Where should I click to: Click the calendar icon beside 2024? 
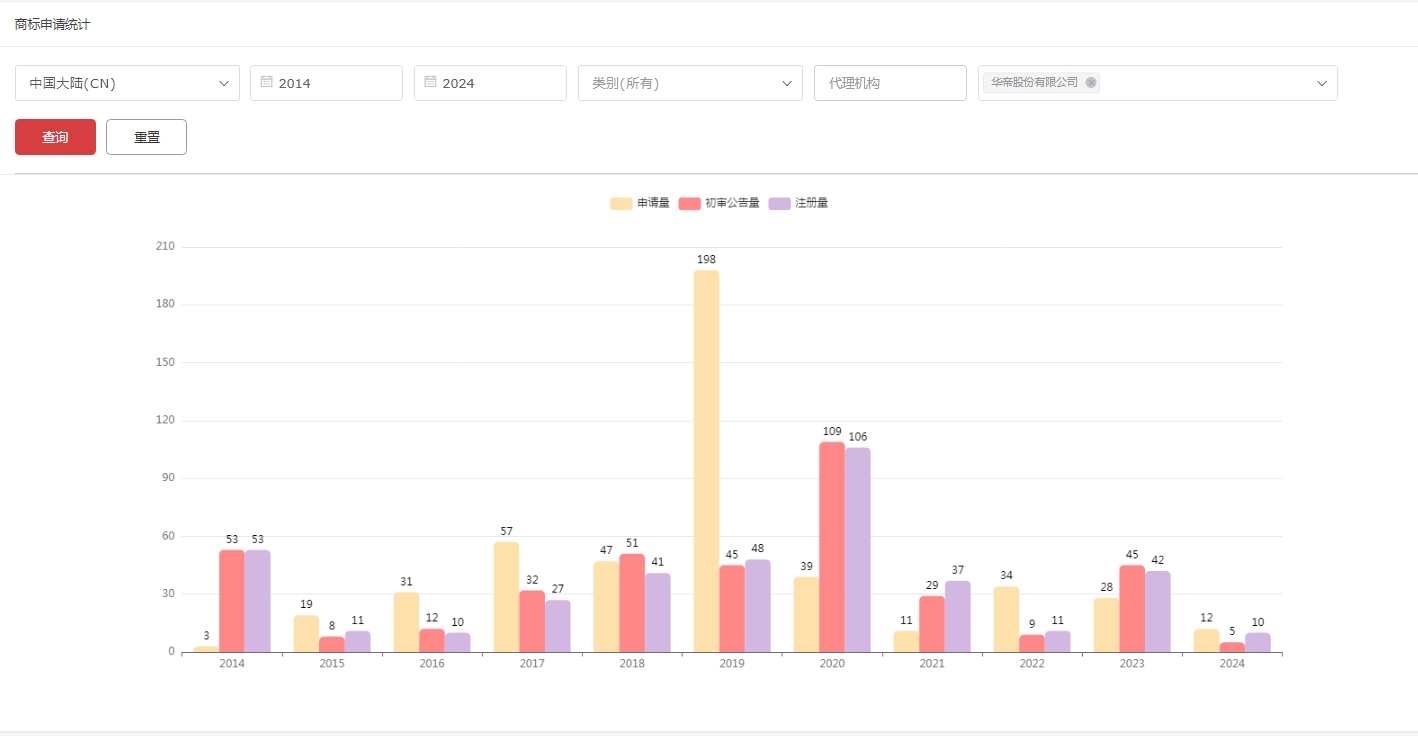tap(430, 82)
